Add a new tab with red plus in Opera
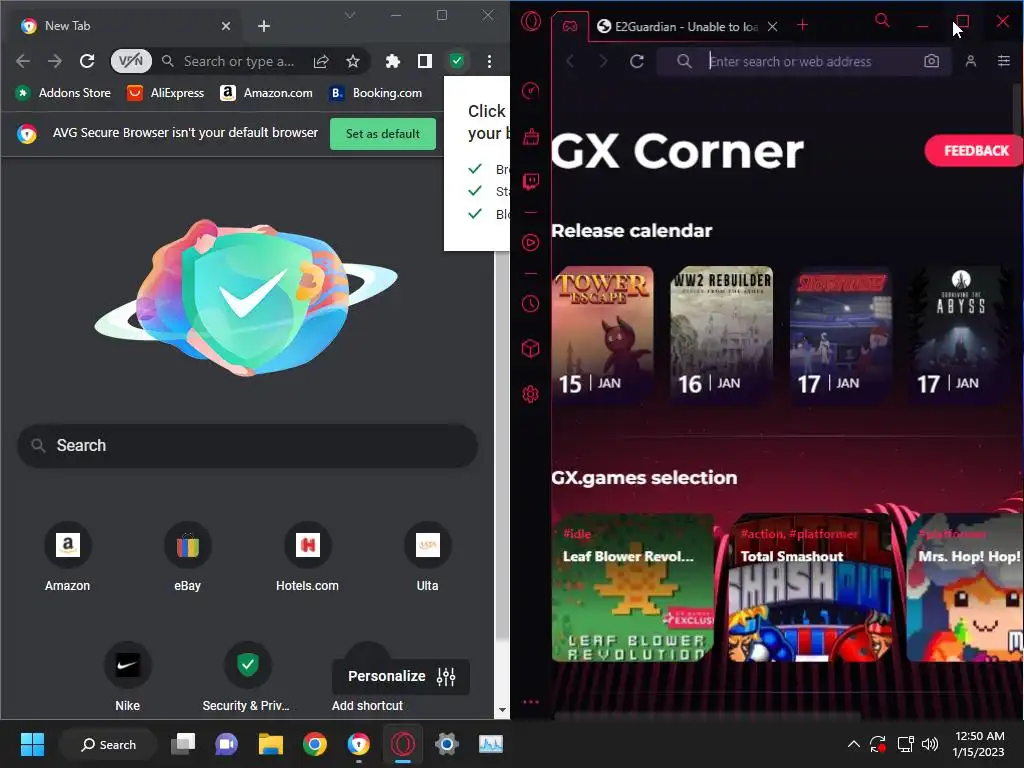The image size is (1024, 768). [x=803, y=25]
